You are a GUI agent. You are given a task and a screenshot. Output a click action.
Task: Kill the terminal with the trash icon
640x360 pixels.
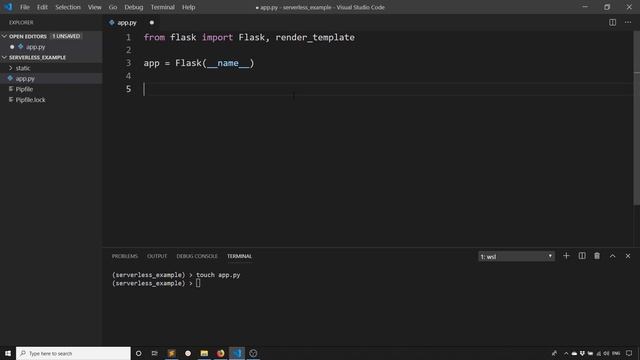597,256
